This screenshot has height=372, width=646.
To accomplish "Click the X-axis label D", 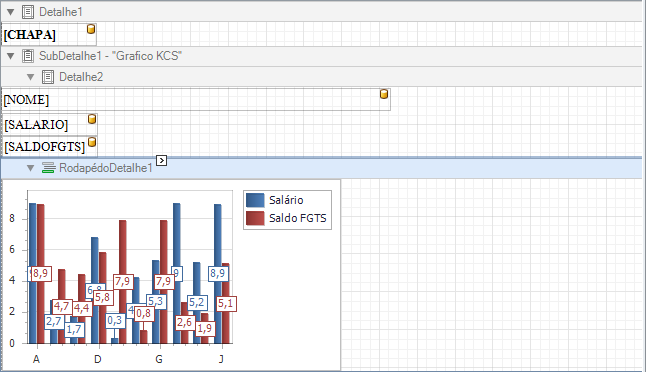I will (x=98, y=359).
